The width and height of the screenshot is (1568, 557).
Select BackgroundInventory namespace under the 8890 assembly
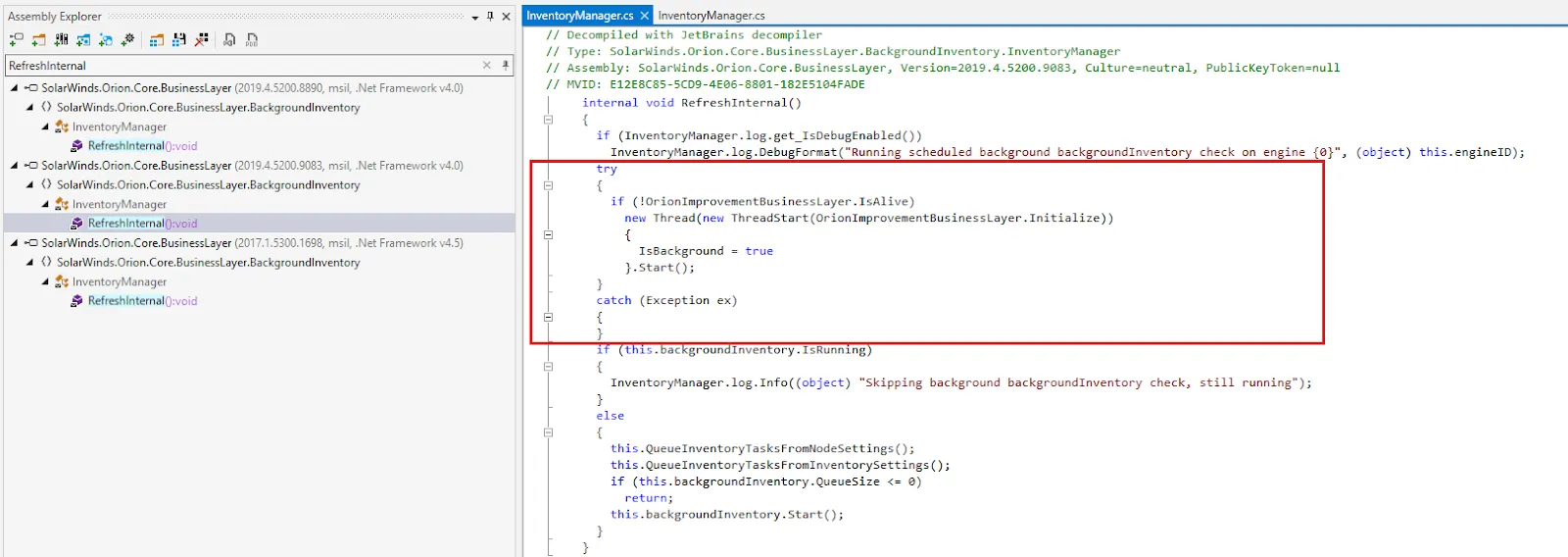coord(208,107)
